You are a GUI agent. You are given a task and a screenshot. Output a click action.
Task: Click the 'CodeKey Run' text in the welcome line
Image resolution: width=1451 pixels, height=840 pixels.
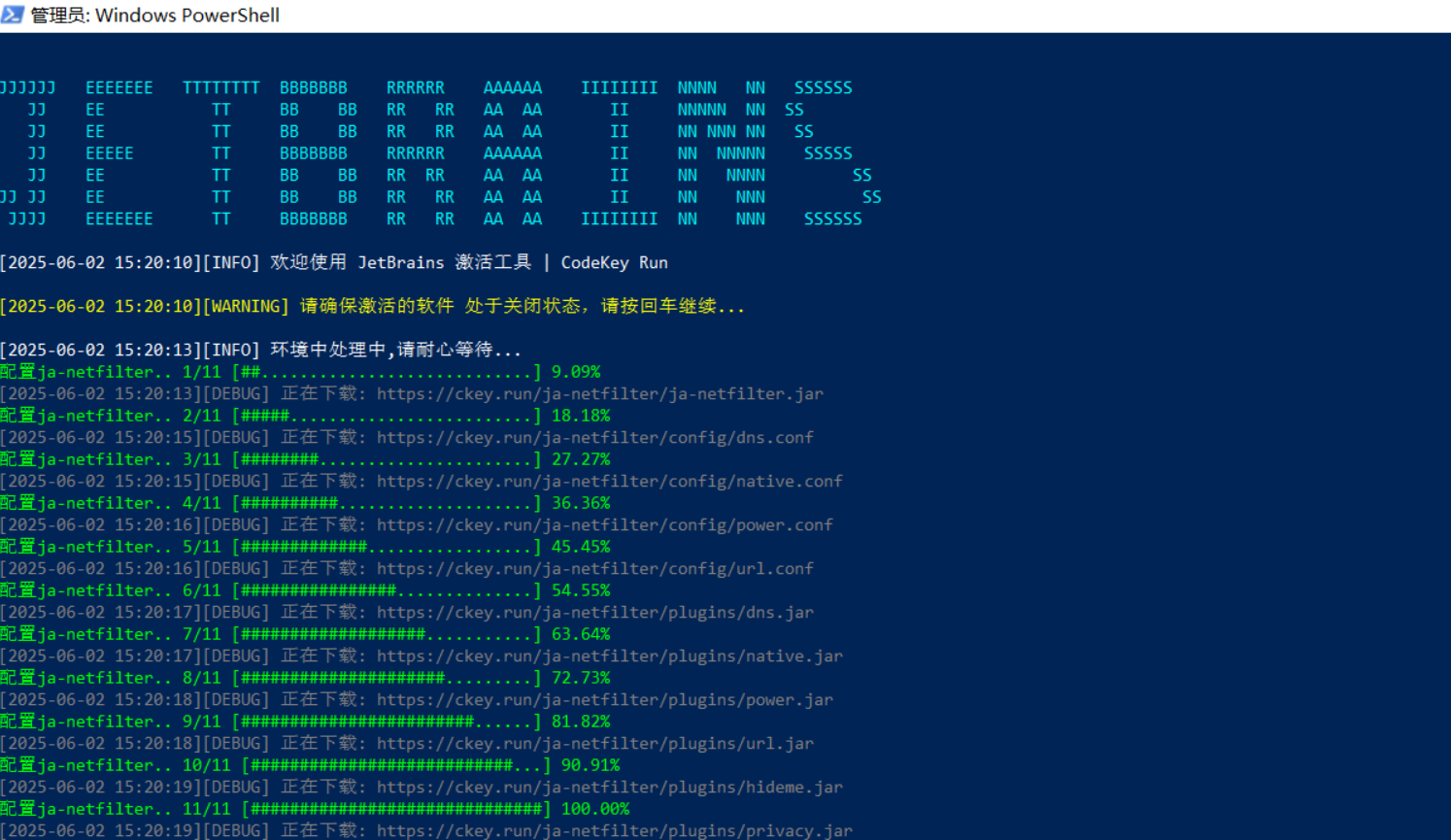615,262
